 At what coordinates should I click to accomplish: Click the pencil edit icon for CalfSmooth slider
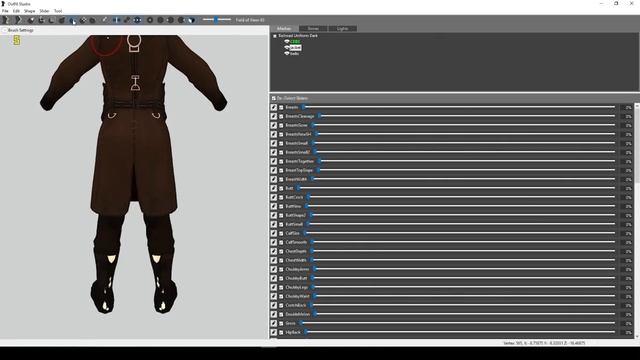point(274,242)
